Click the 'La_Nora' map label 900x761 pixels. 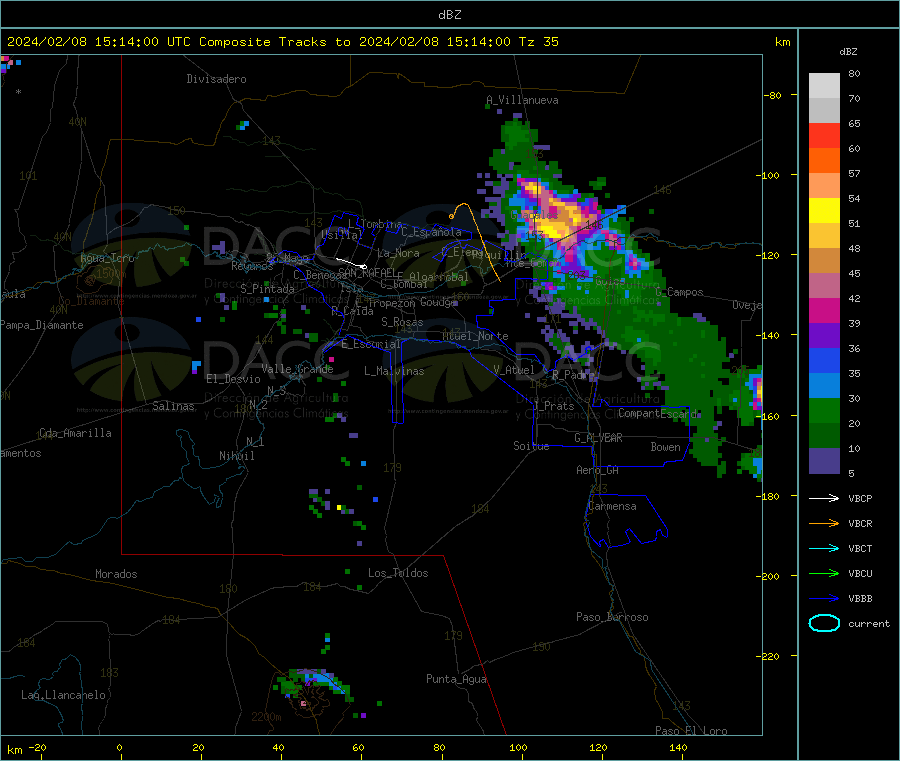[398, 253]
